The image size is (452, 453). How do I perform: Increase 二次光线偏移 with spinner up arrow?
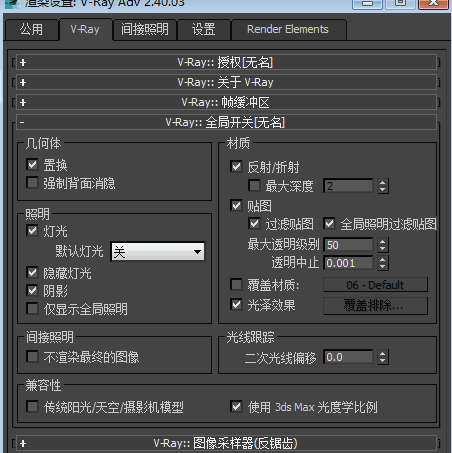(x=383, y=354)
